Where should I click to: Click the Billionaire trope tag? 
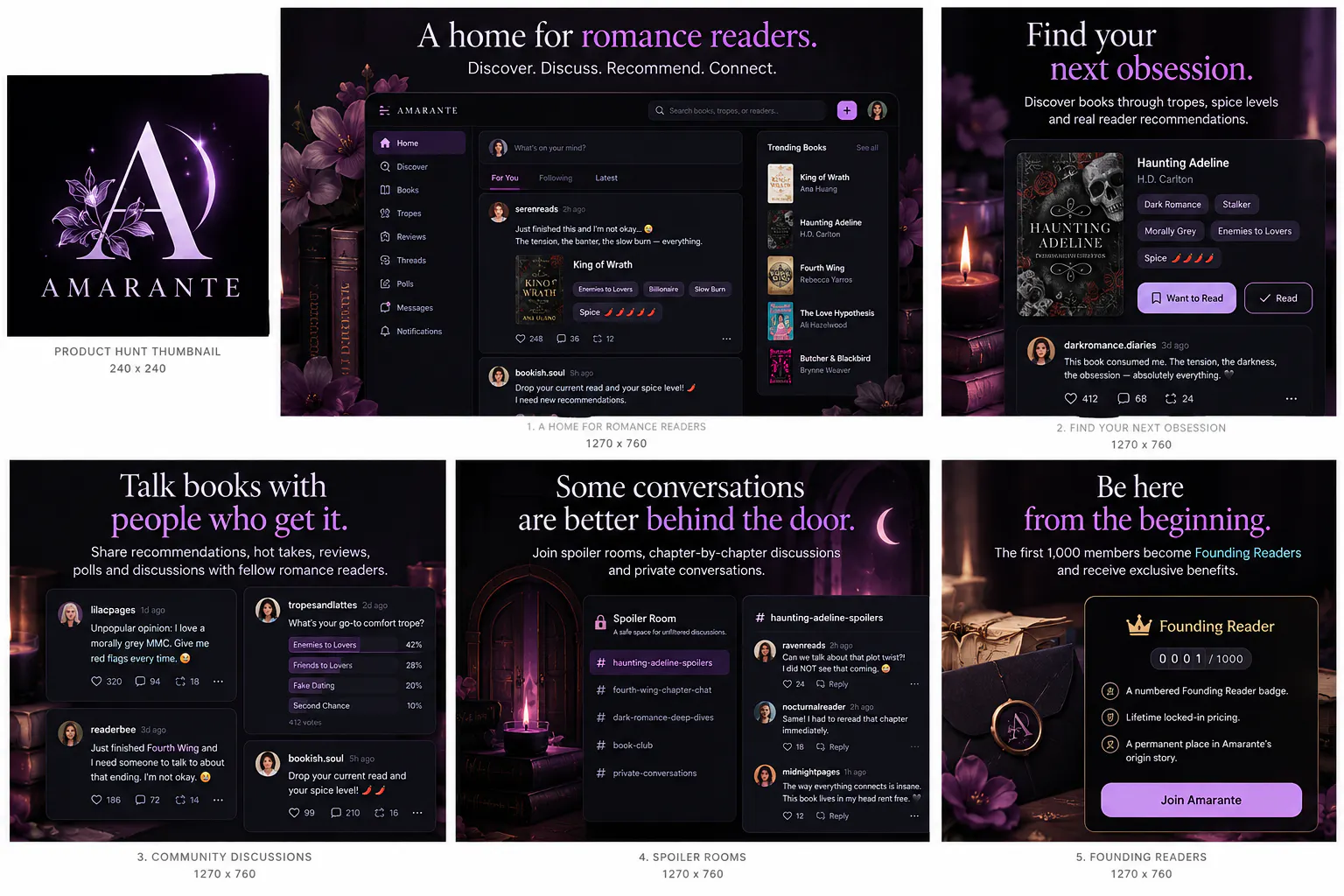click(663, 290)
